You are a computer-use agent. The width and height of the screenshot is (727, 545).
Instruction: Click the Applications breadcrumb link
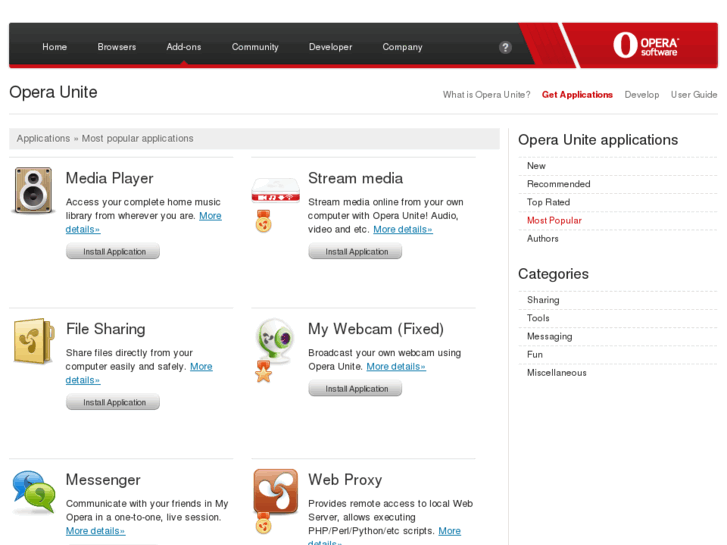(43, 138)
